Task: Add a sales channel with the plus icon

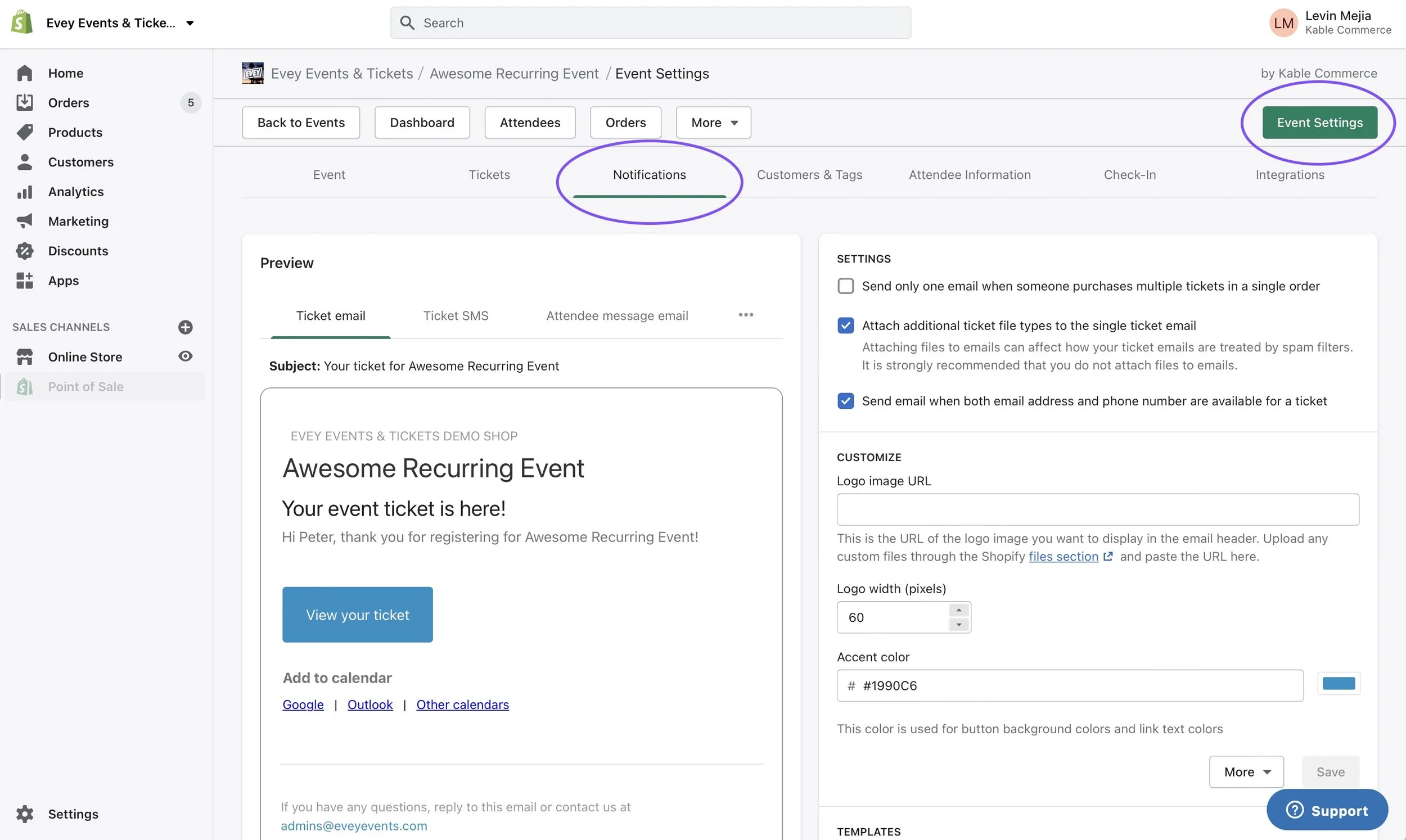Action: point(186,327)
